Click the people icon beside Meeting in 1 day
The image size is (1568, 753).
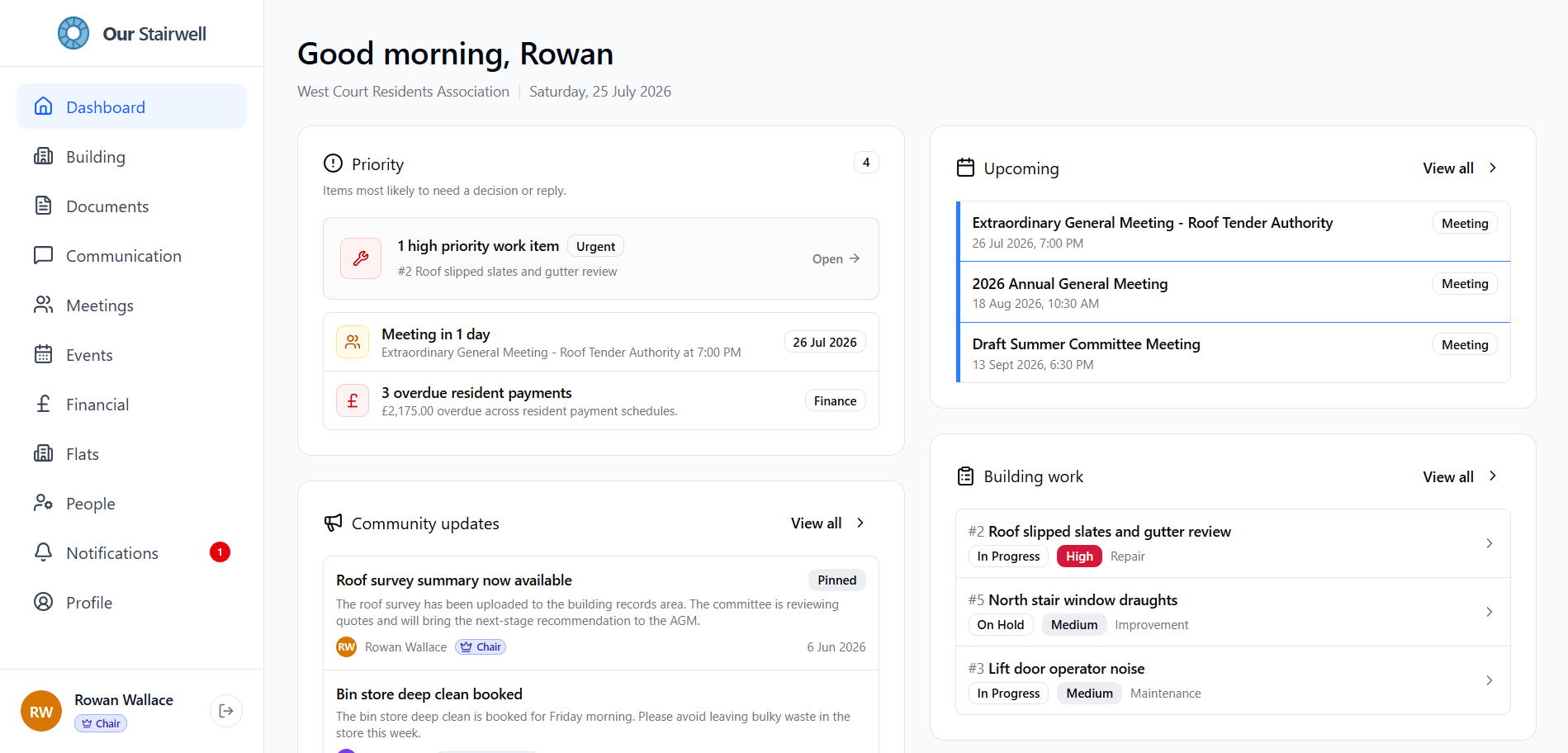pos(353,342)
